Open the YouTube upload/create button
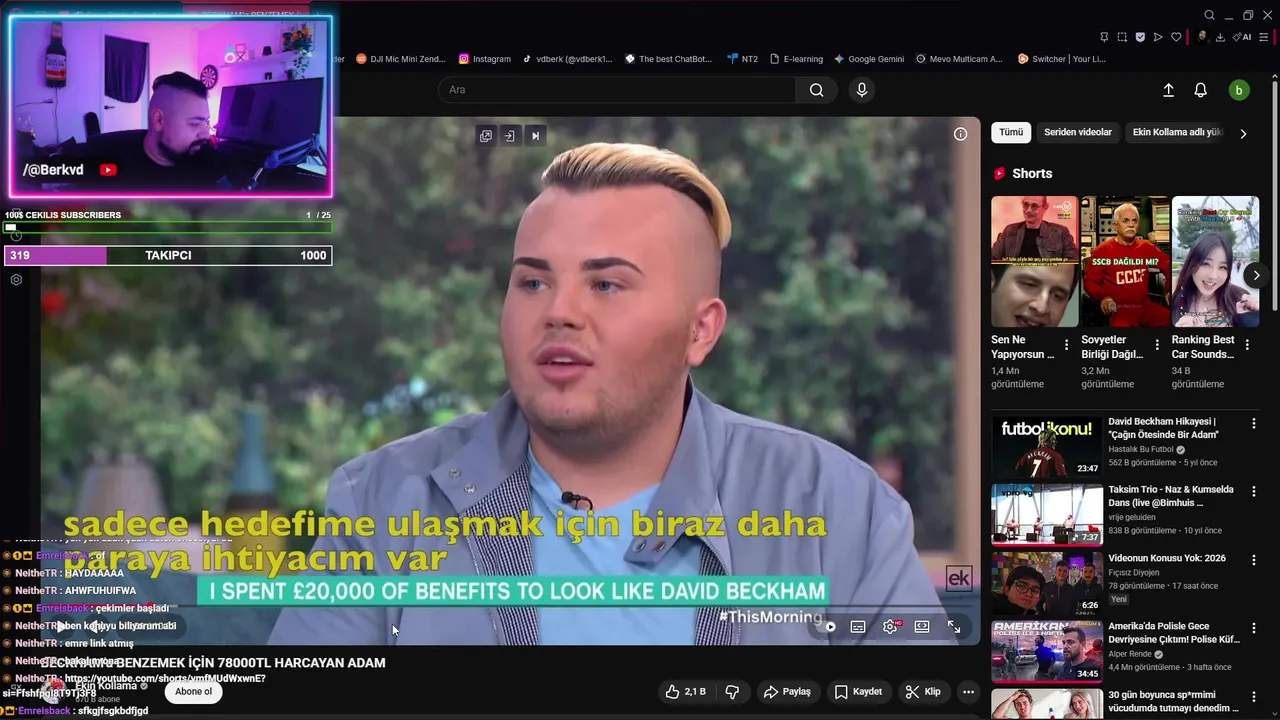This screenshot has width=1280, height=720. point(1168,90)
